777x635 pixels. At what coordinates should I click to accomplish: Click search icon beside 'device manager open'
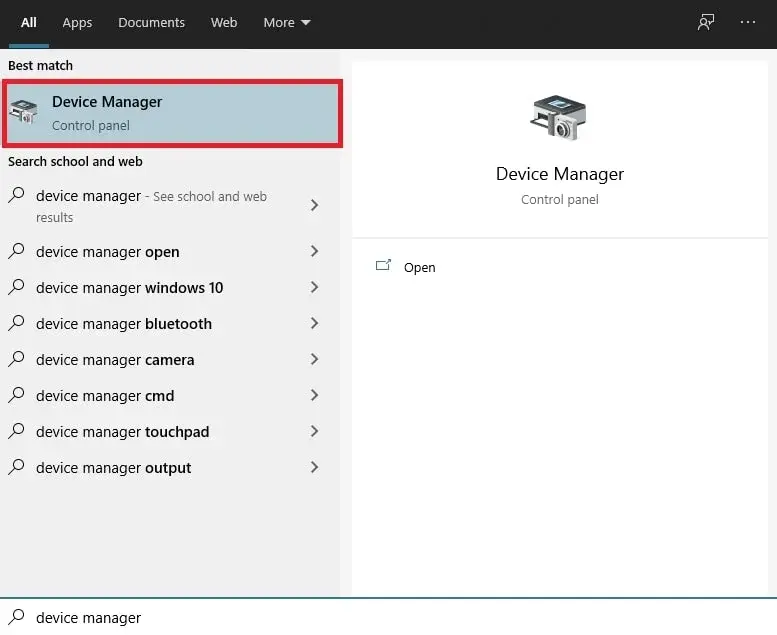pos(16,251)
